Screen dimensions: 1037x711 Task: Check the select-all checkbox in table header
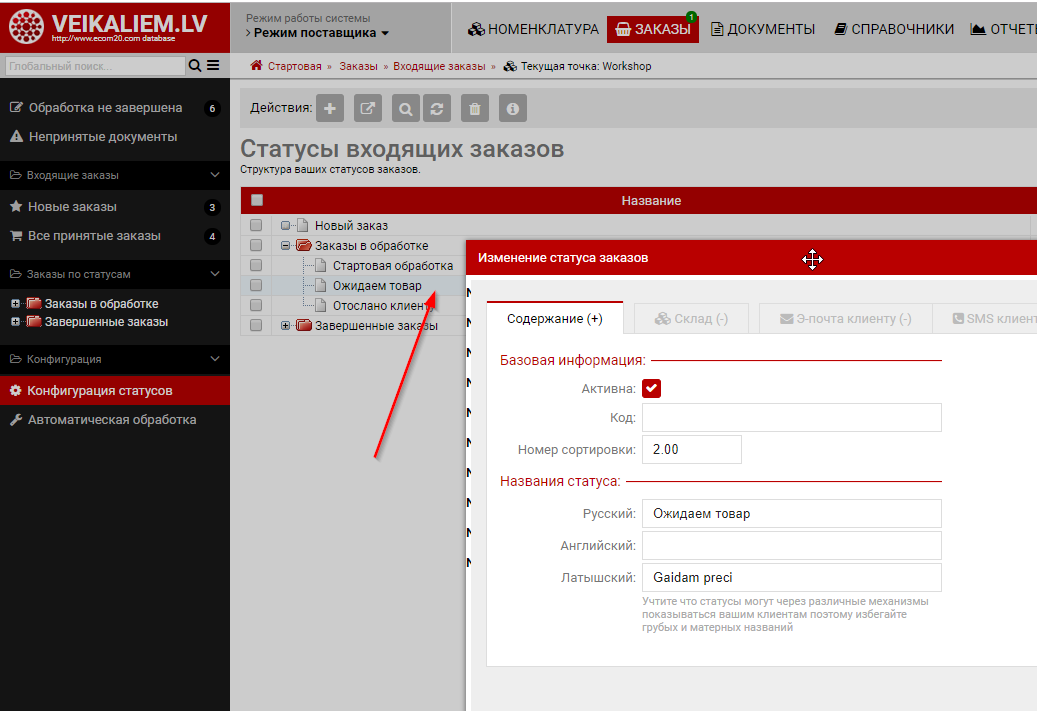click(x=257, y=200)
